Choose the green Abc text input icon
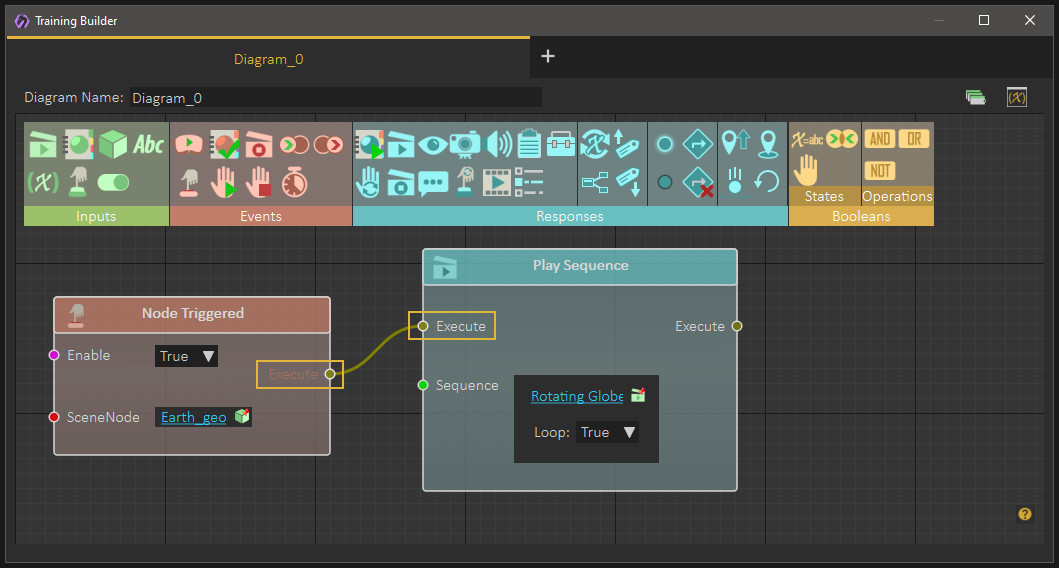1059x568 pixels. click(x=149, y=144)
